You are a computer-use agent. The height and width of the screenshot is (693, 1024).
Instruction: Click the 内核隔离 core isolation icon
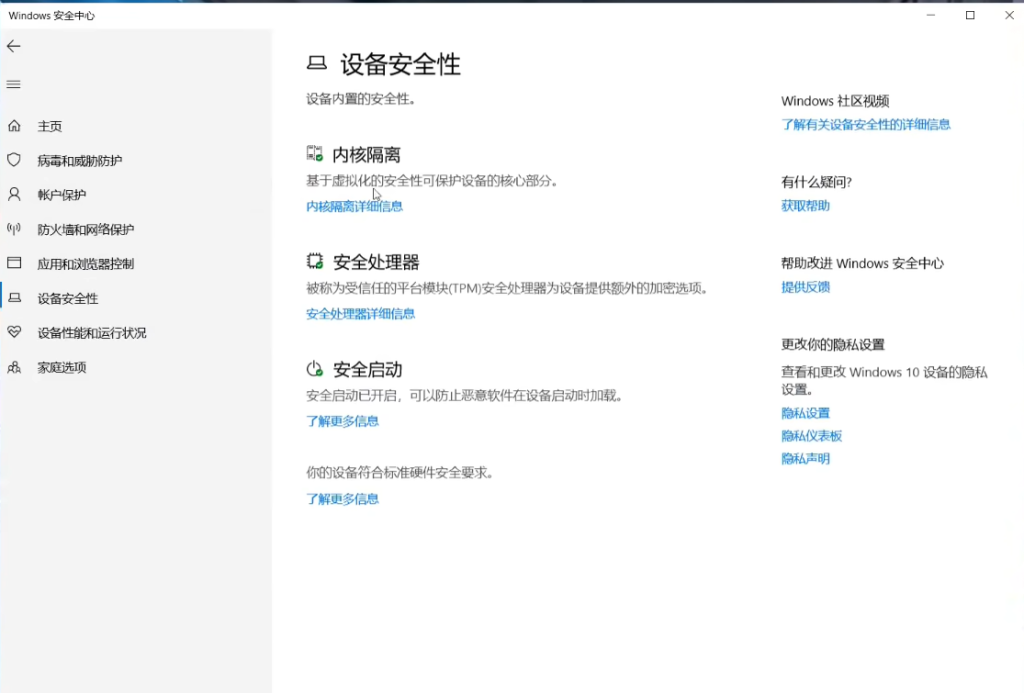pos(315,154)
